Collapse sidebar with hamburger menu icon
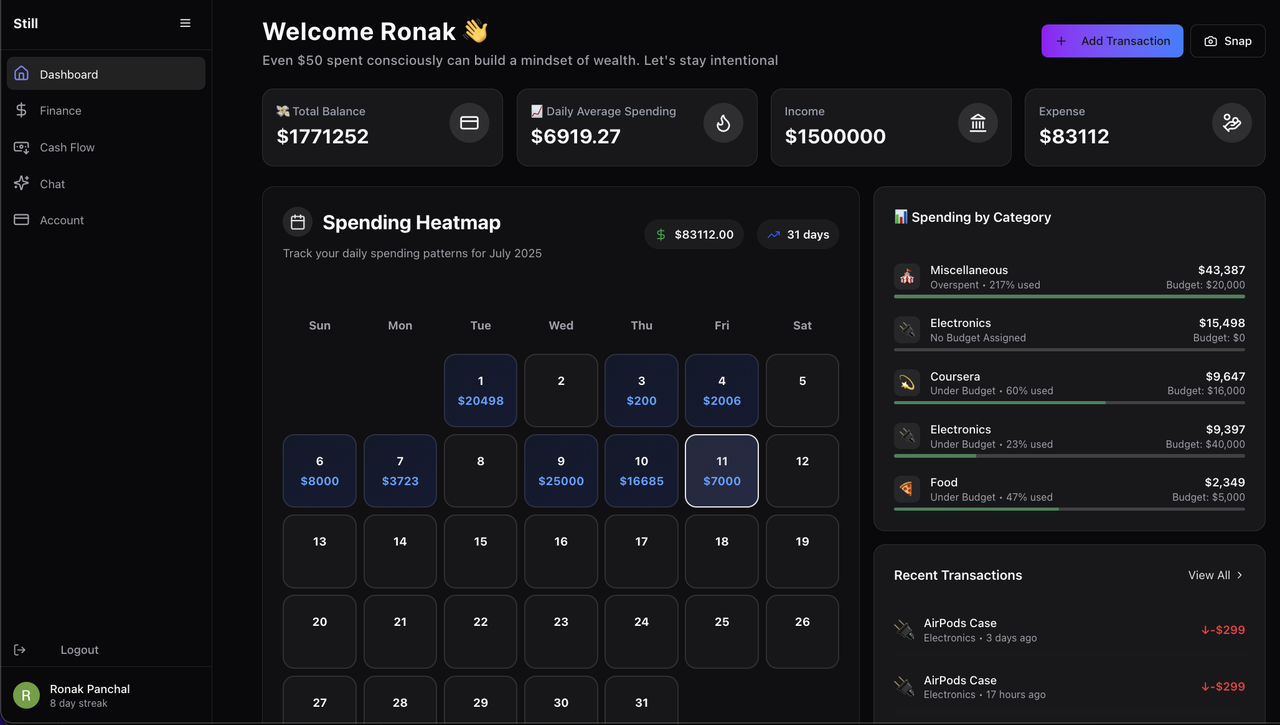Viewport: 1280px width, 725px height. click(x=185, y=23)
